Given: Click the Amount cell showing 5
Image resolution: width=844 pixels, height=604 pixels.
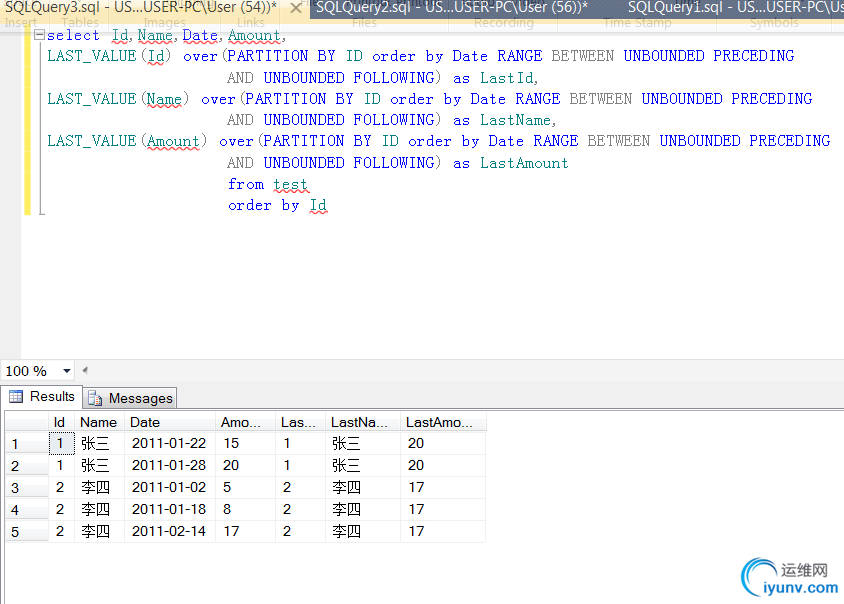Looking at the screenshot, I should (245, 487).
